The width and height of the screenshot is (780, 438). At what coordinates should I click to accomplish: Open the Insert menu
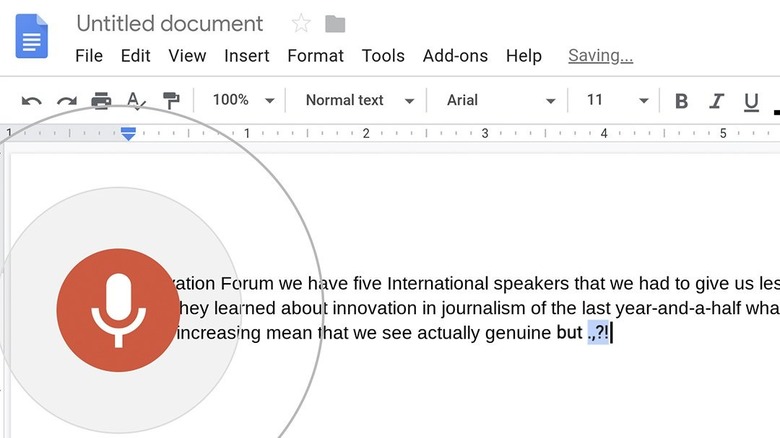246,56
